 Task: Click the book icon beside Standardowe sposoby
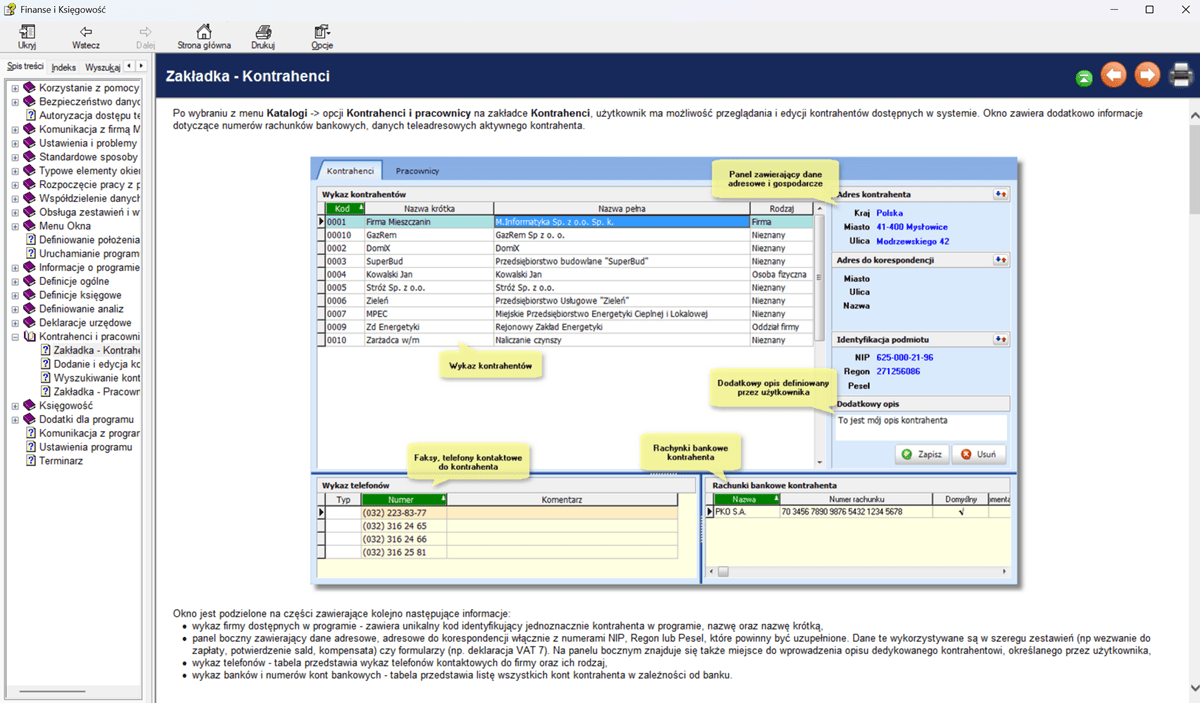(30, 157)
